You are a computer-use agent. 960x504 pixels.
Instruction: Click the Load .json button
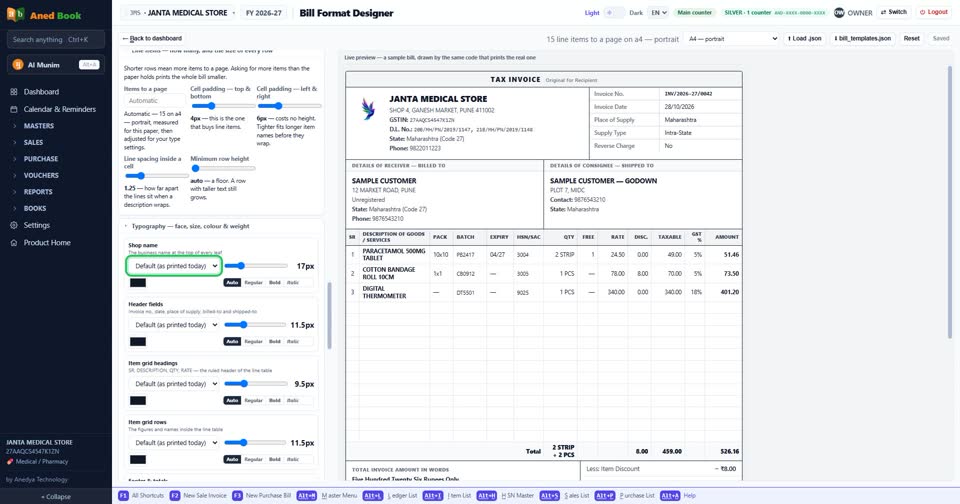[x=804, y=39]
